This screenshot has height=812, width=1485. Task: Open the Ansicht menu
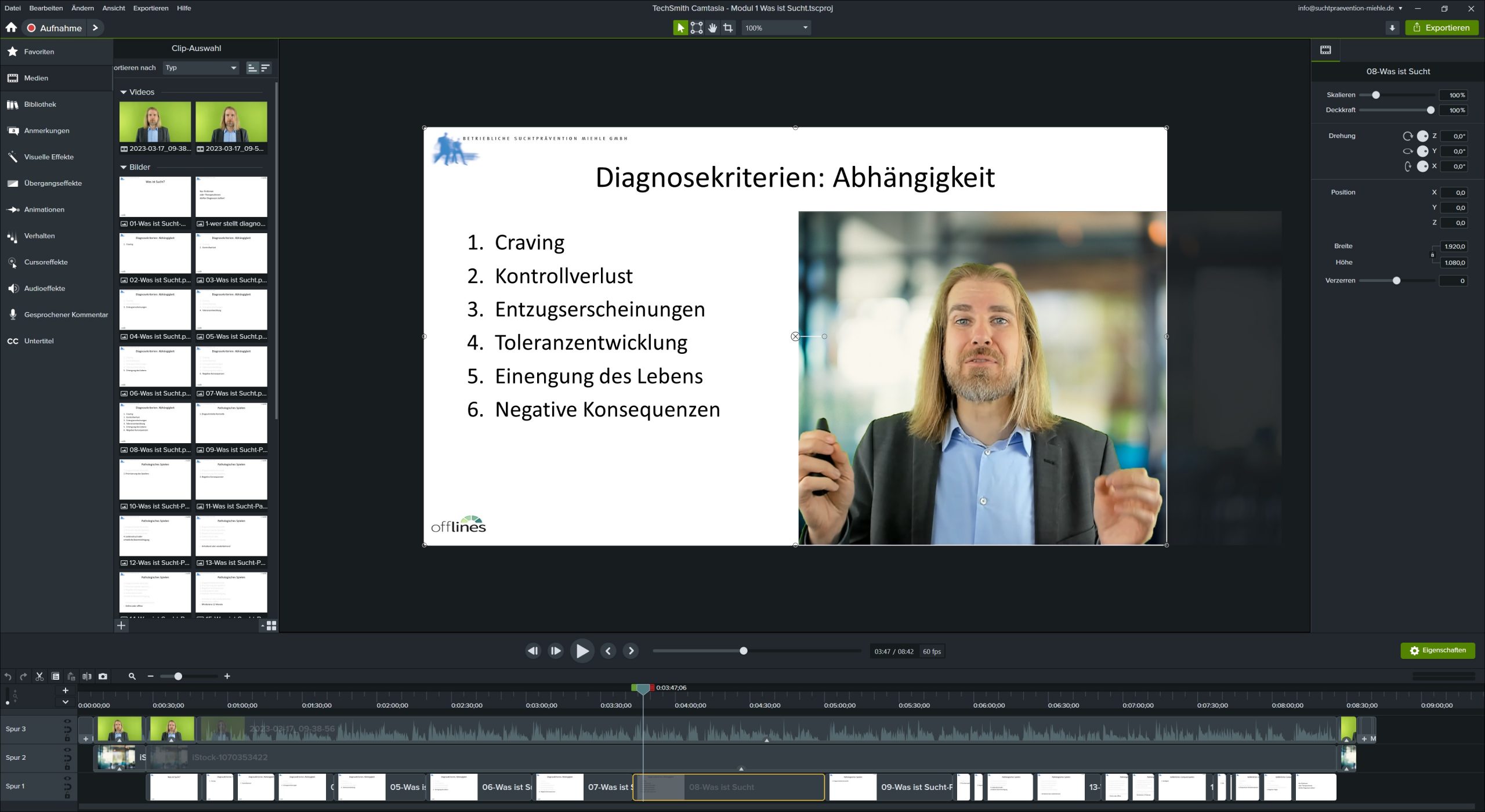pos(114,8)
